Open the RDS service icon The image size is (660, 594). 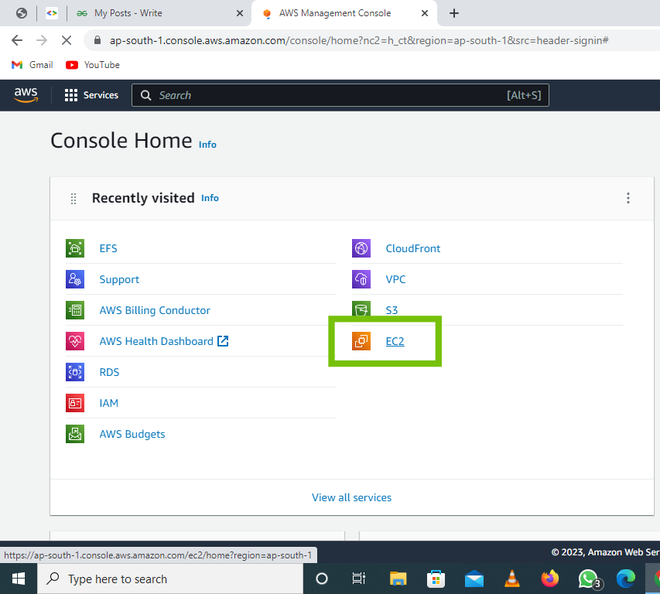[75, 372]
